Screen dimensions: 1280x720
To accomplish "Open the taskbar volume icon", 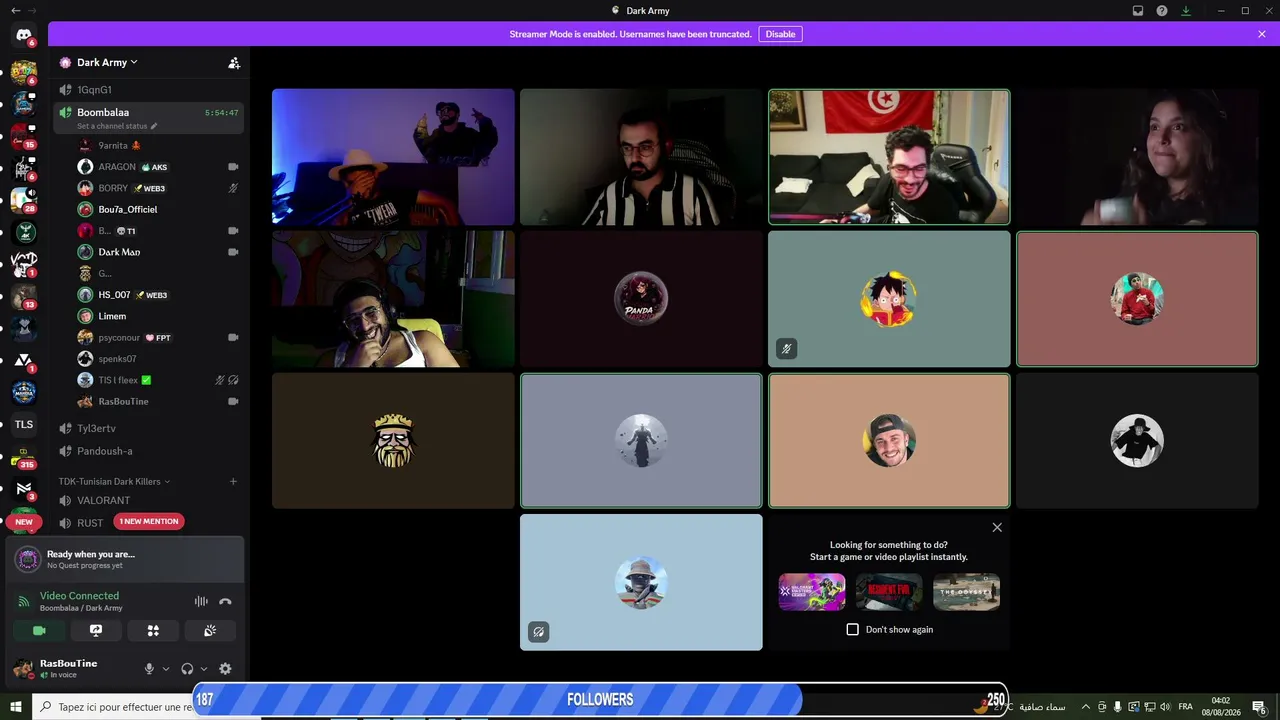I will point(1165,707).
